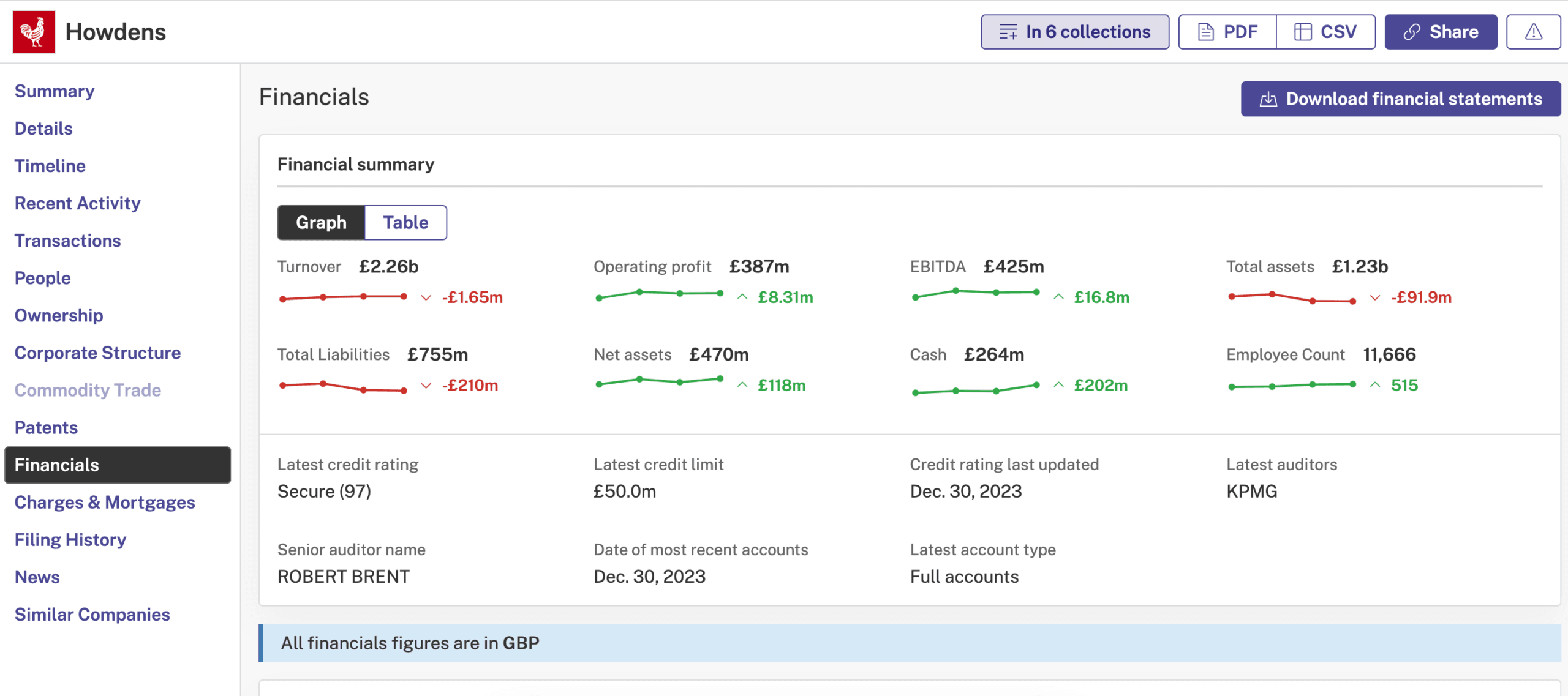
Task: Click the warning triangle report icon
Action: click(1533, 32)
